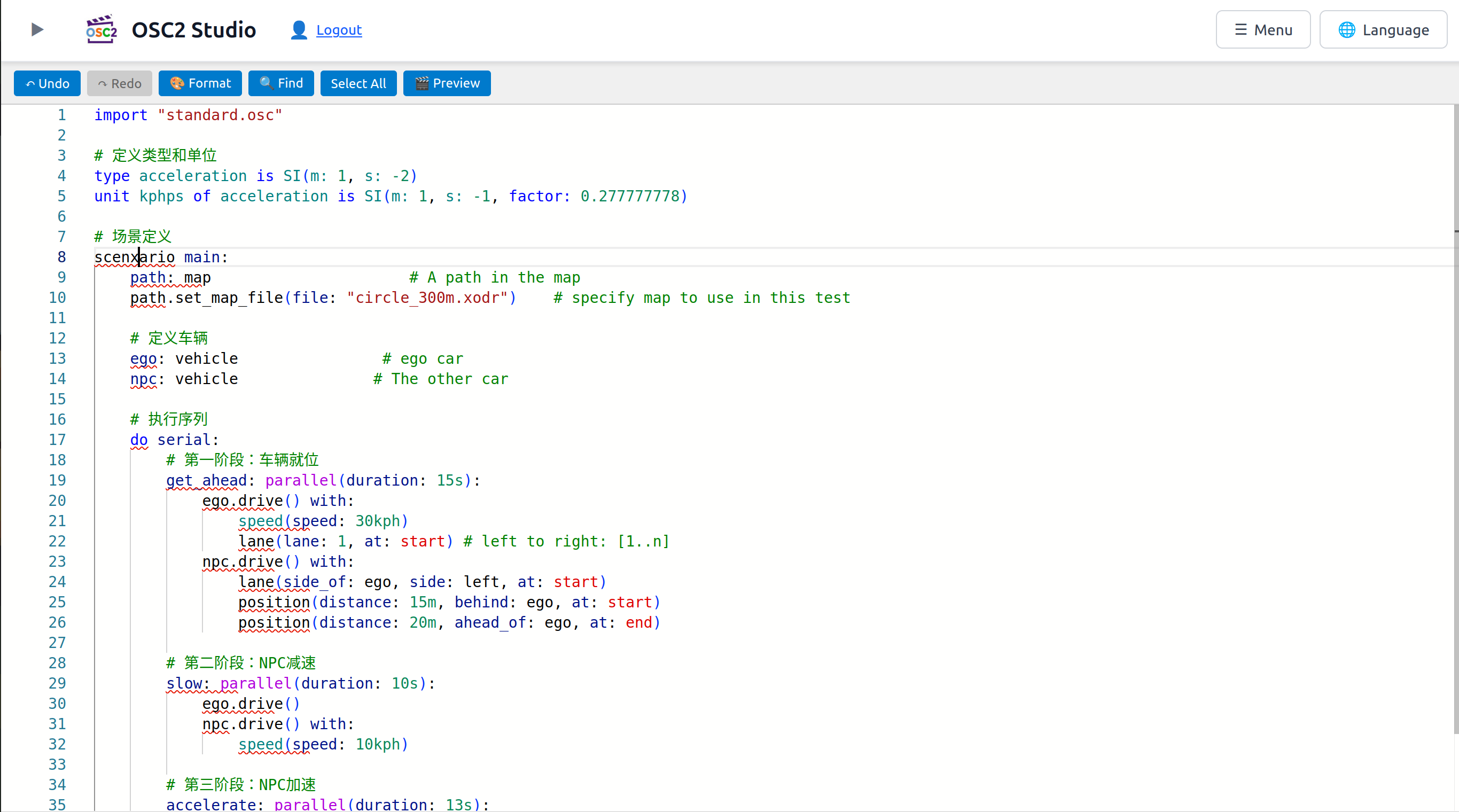Click the "# 定义类型和单位" comment

155,155
